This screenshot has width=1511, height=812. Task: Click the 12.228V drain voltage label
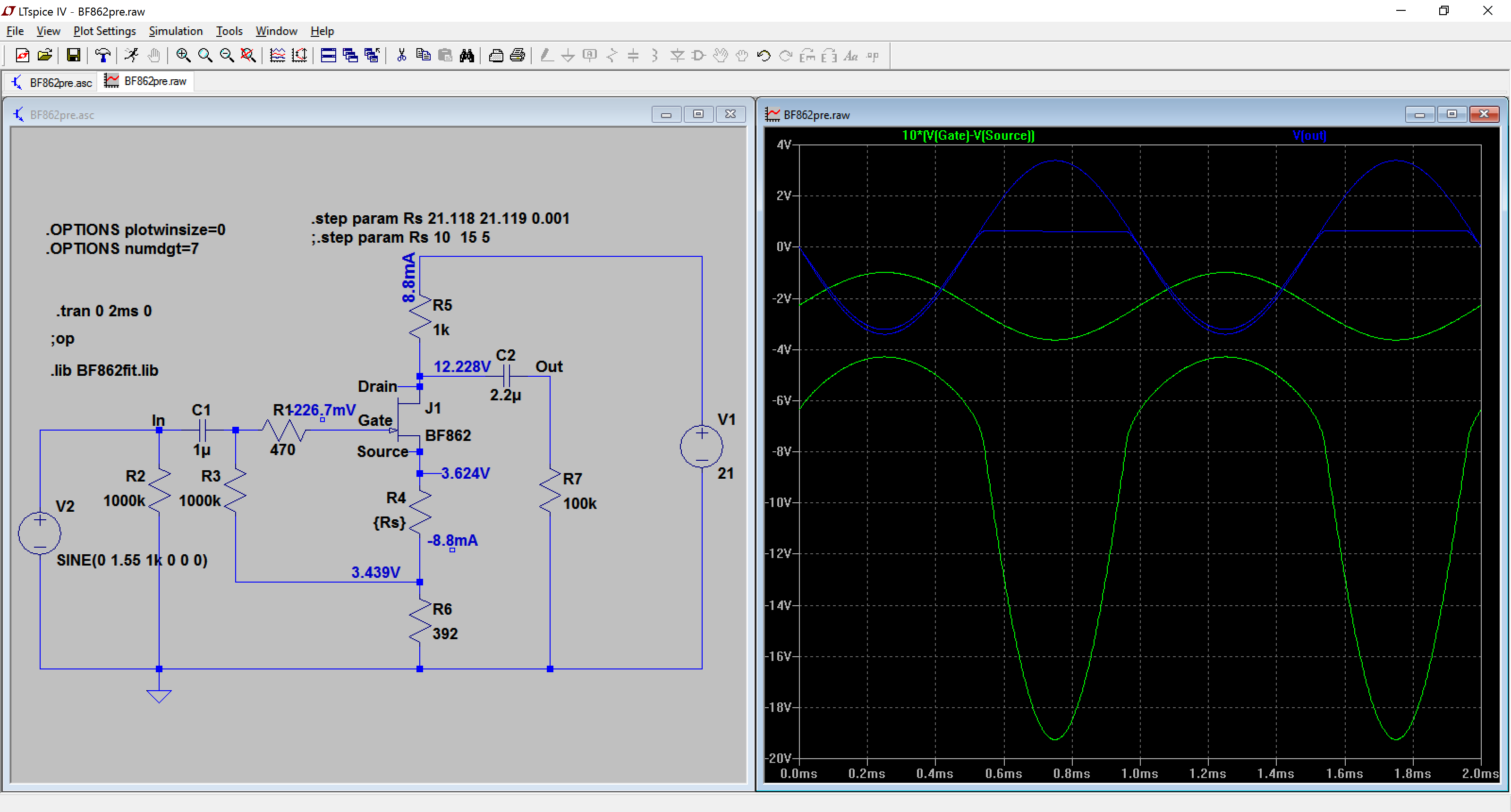[x=462, y=367]
